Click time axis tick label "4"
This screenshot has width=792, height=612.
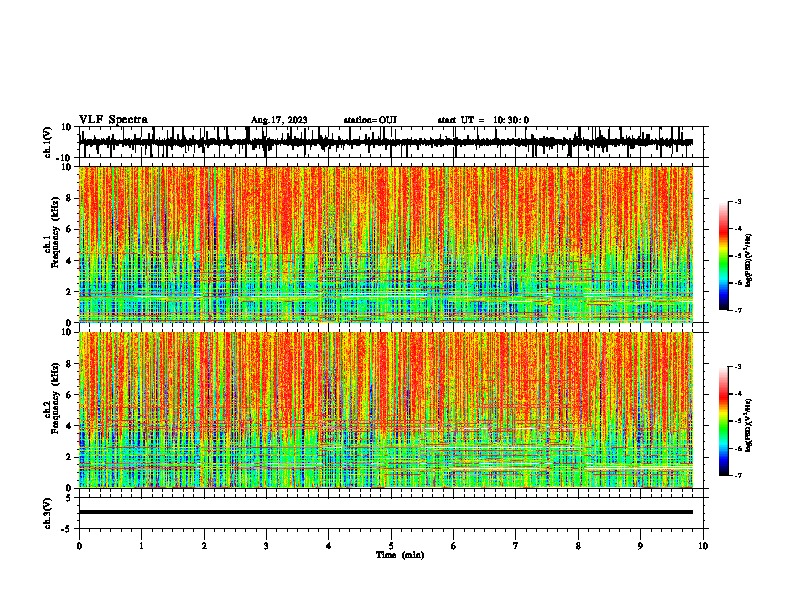point(329,546)
